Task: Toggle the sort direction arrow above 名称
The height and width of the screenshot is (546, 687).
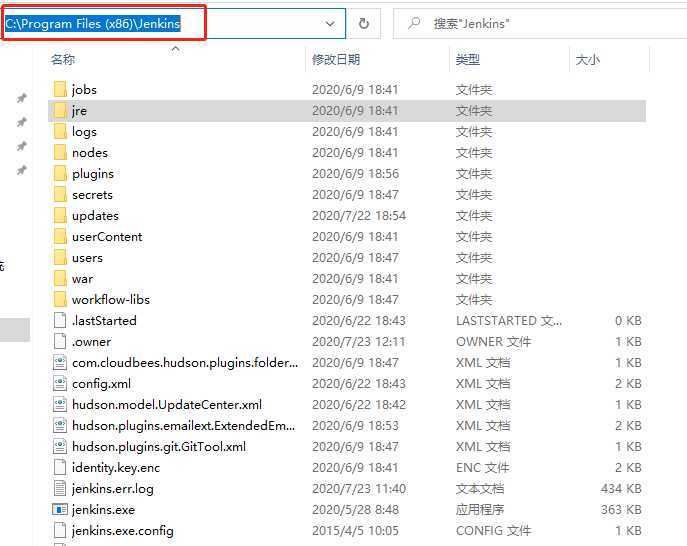Action: click(175, 49)
